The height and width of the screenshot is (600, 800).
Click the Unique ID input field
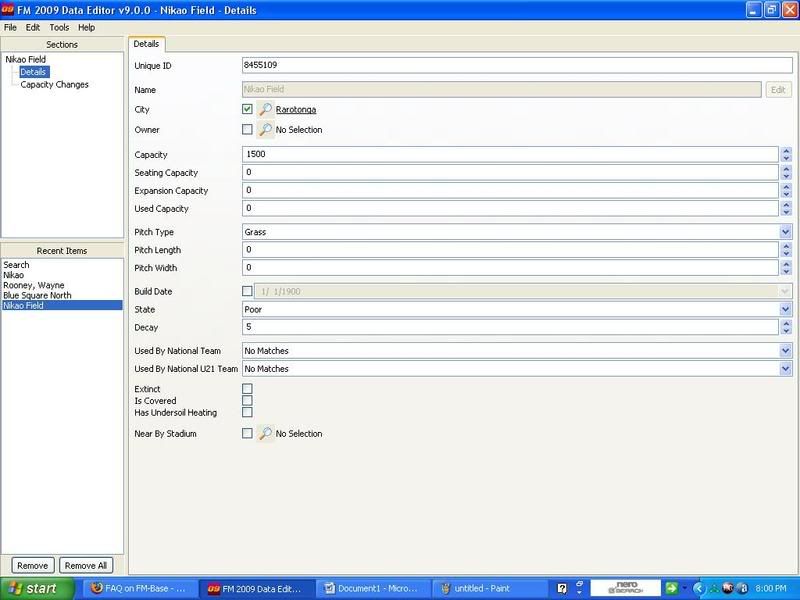point(517,65)
